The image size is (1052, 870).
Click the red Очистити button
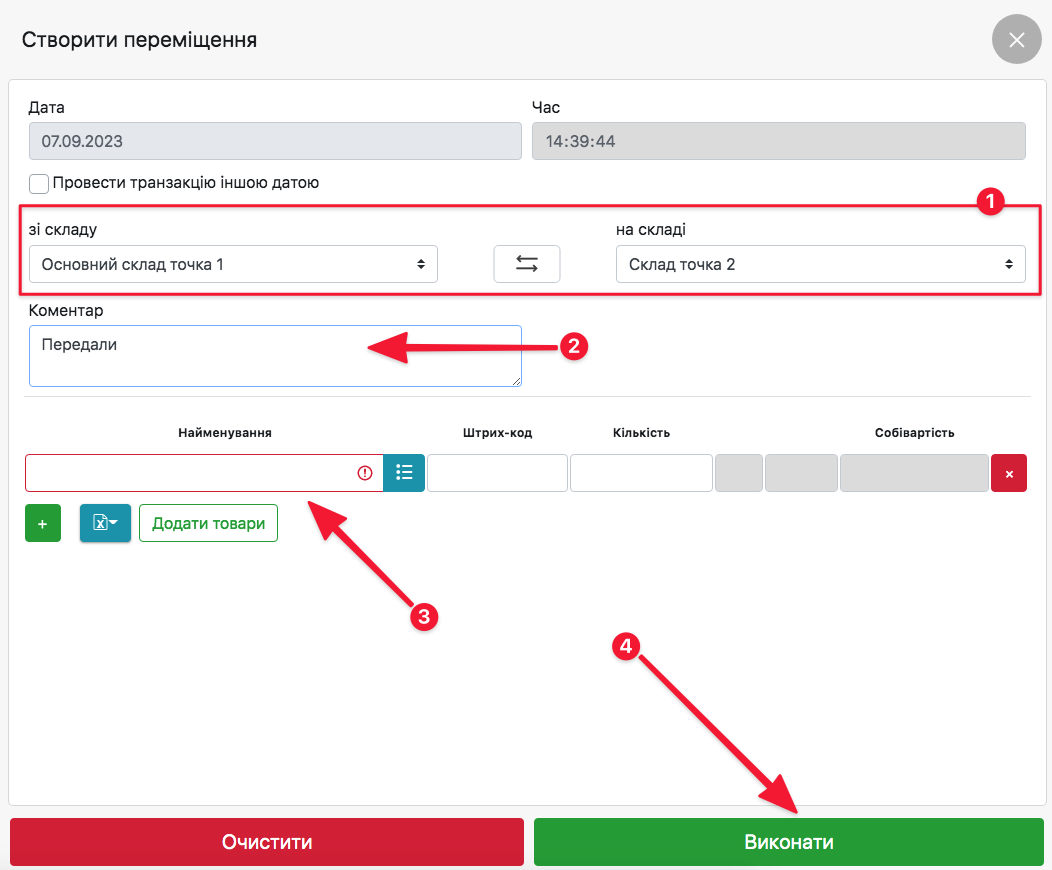[x=267, y=842]
